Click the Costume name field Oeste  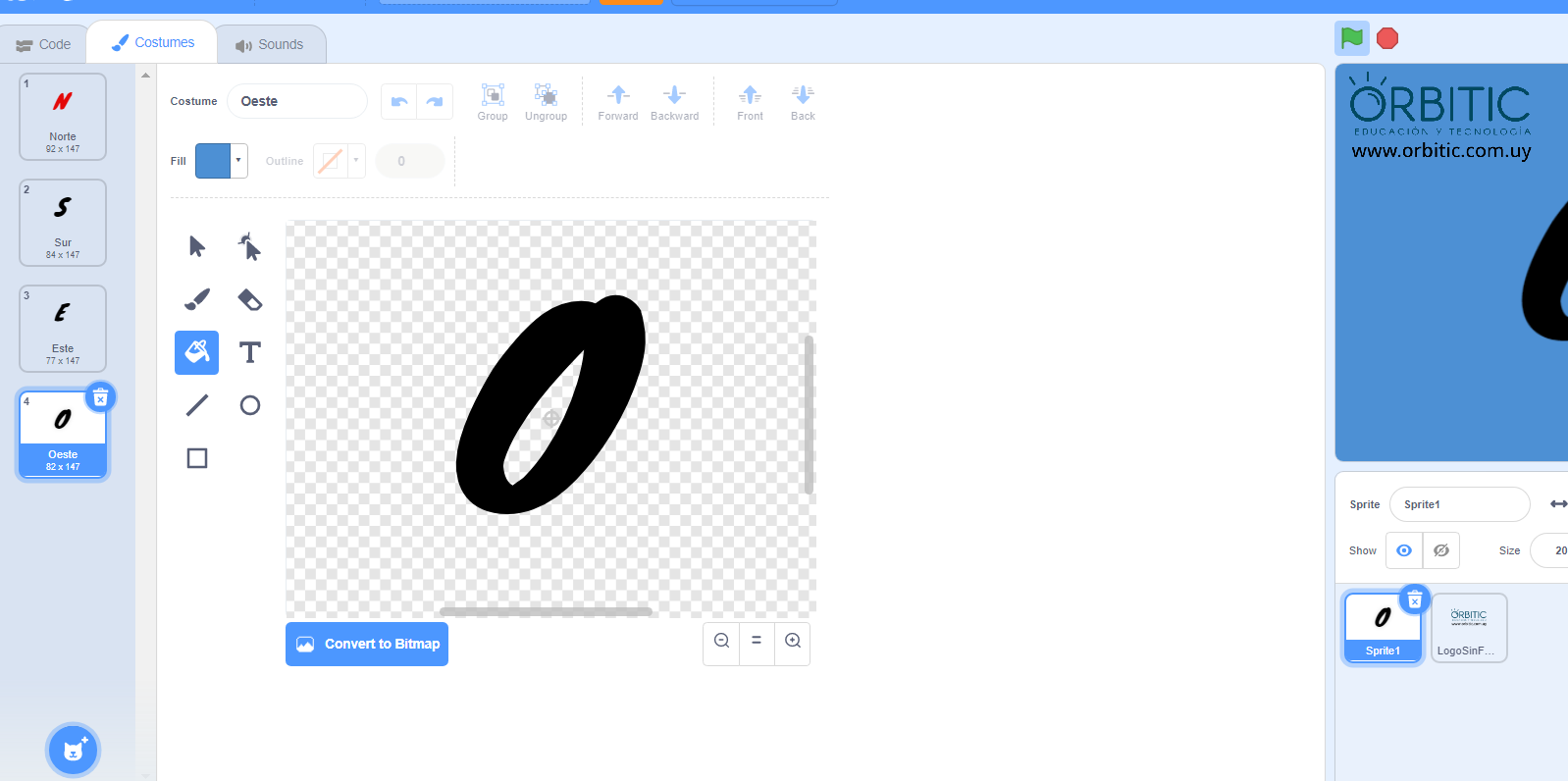point(297,101)
